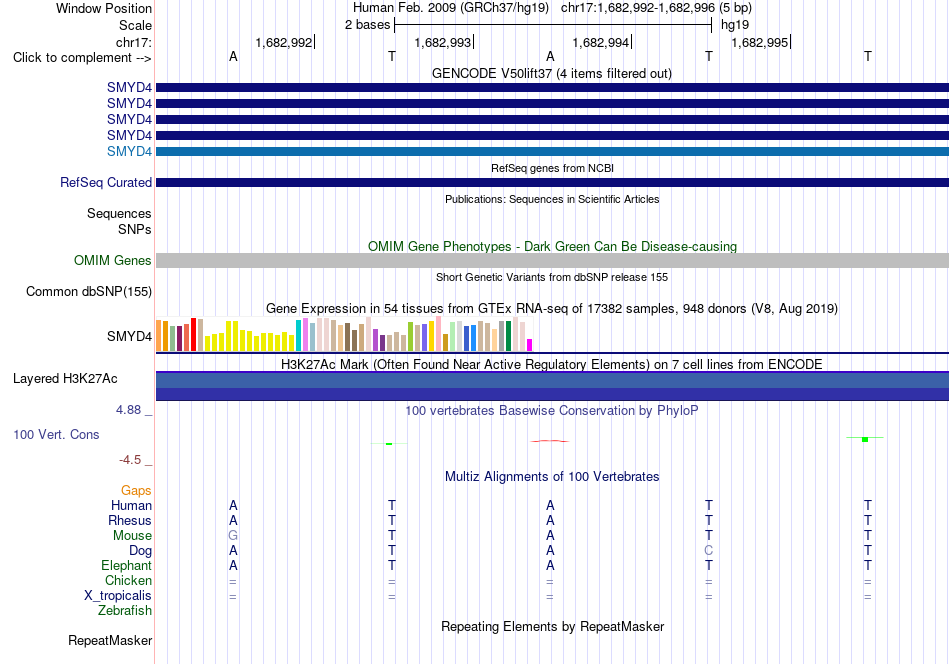
Task: Click the 'chr17:' ruler label
Action: (x=134, y=42)
